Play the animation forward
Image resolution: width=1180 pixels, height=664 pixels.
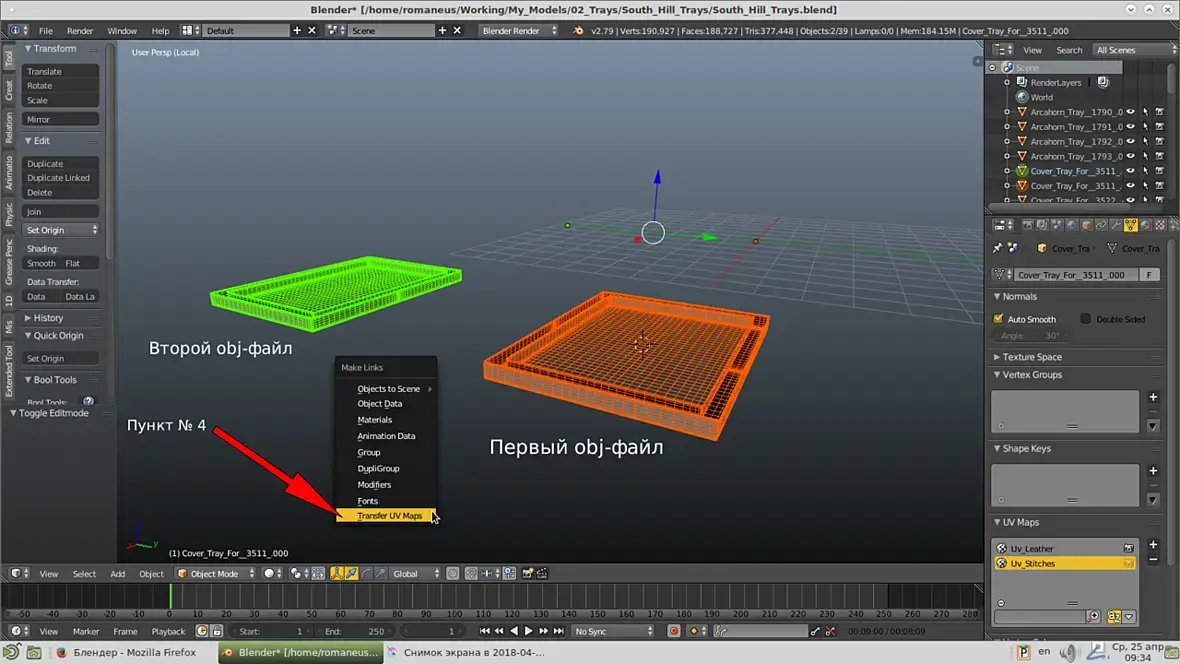528,631
